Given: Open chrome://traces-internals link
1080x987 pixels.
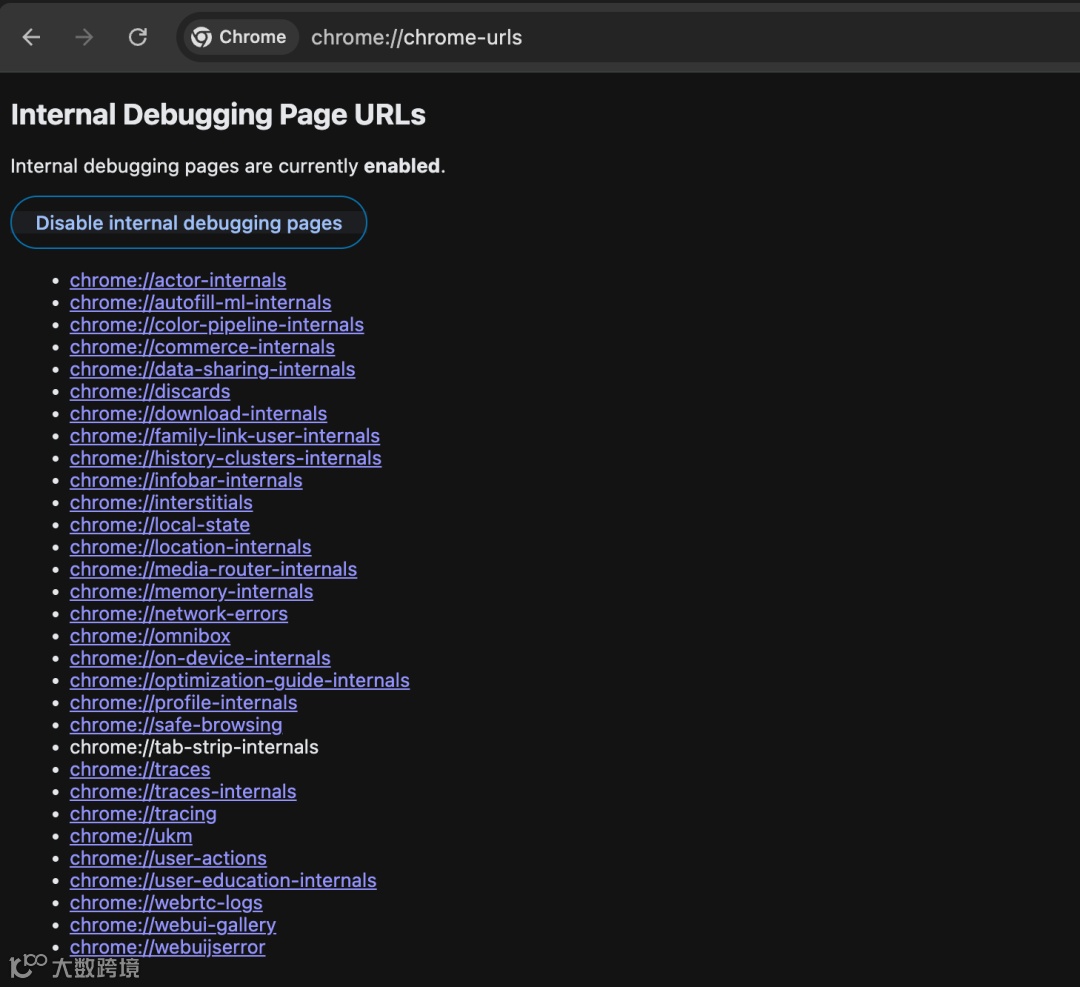Looking at the screenshot, I should click(x=183, y=791).
